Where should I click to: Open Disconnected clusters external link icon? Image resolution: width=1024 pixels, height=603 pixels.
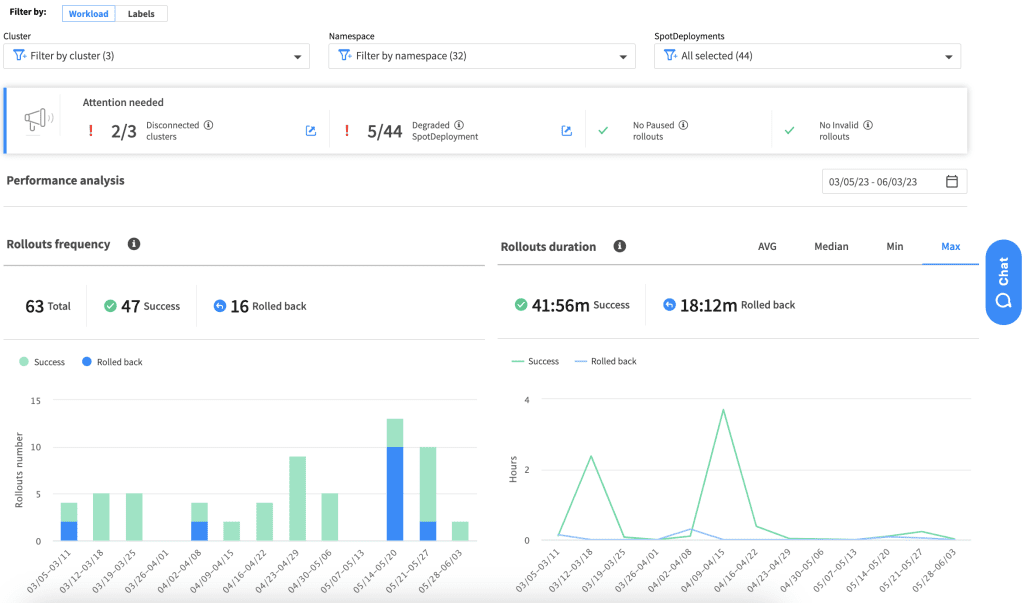310,131
